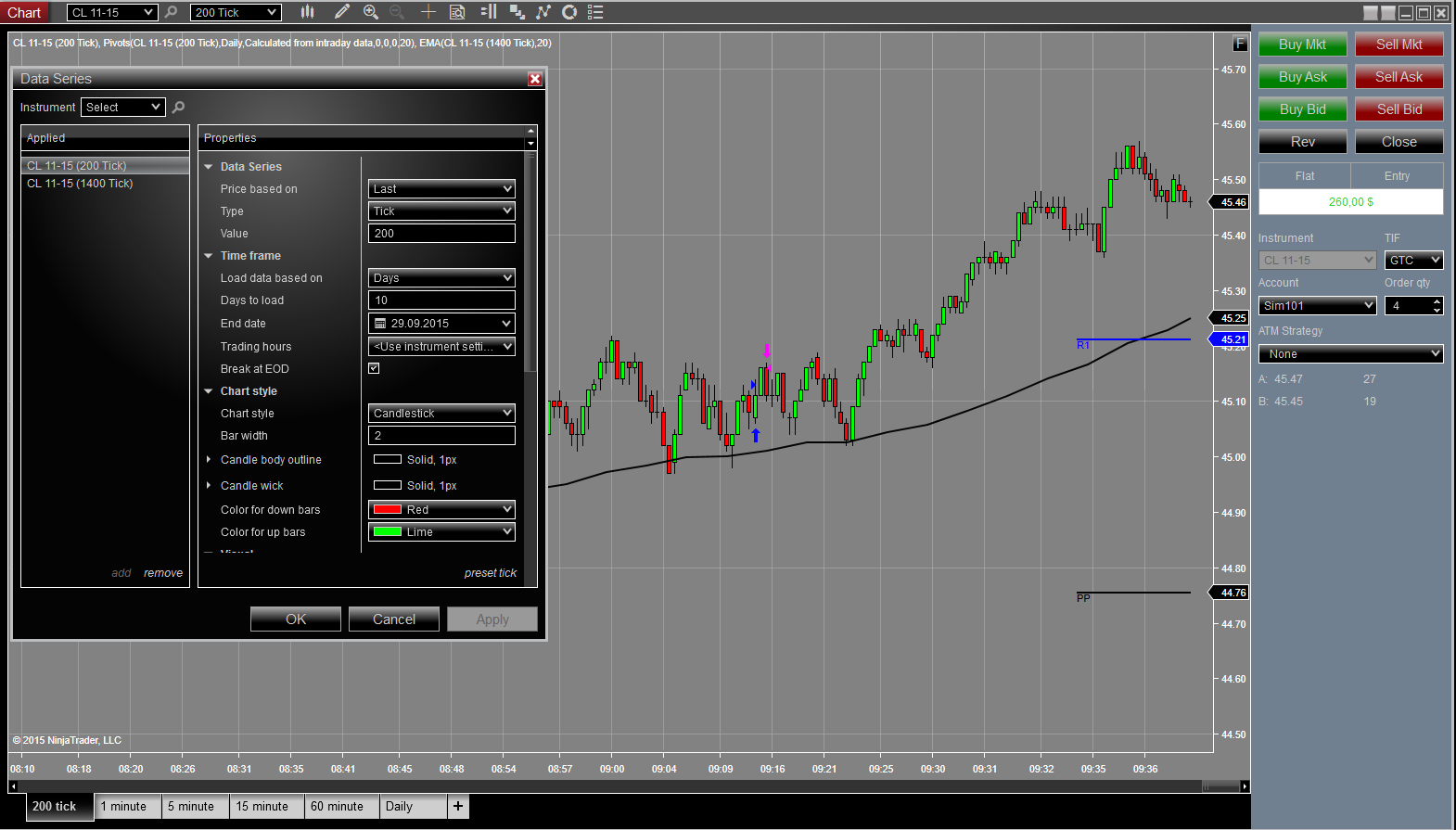Close the Data Series dialog with red X
Viewport: 1456px width, 830px height.
point(535,79)
